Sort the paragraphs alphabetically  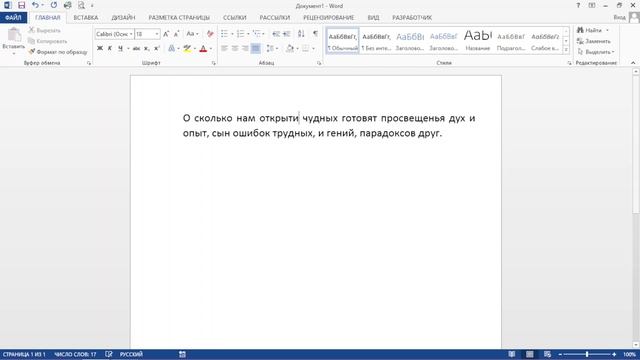pos(301,34)
